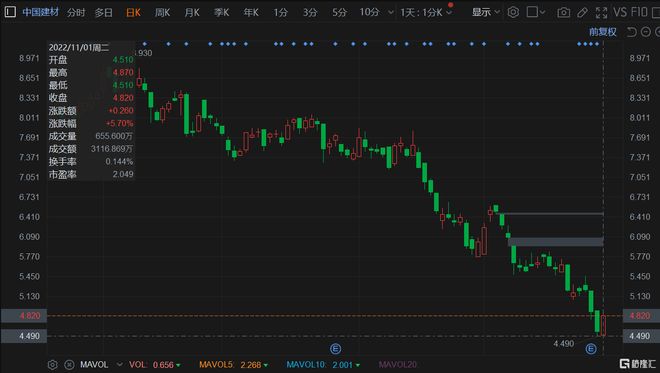Take a chart screenshot with camera icon
Viewport: 660px width, 373px height.
(x=564, y=13)
